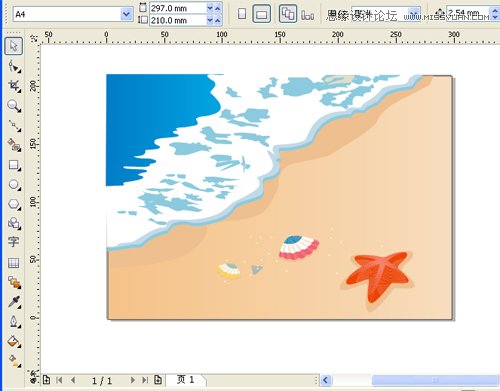Set page to landscape orientation
Image resolution: width=500 pixels, height=391 pixels.
(x=262, y=14)
